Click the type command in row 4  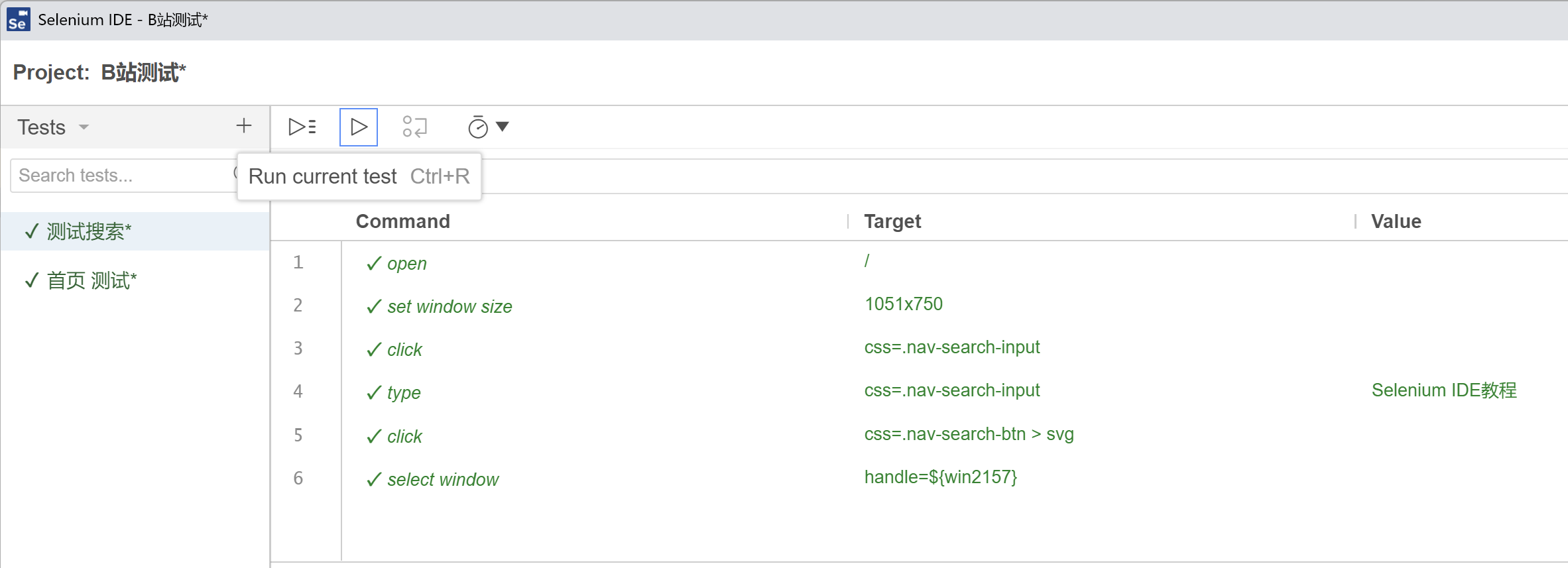pyautogui.click(x=404, y=393)
